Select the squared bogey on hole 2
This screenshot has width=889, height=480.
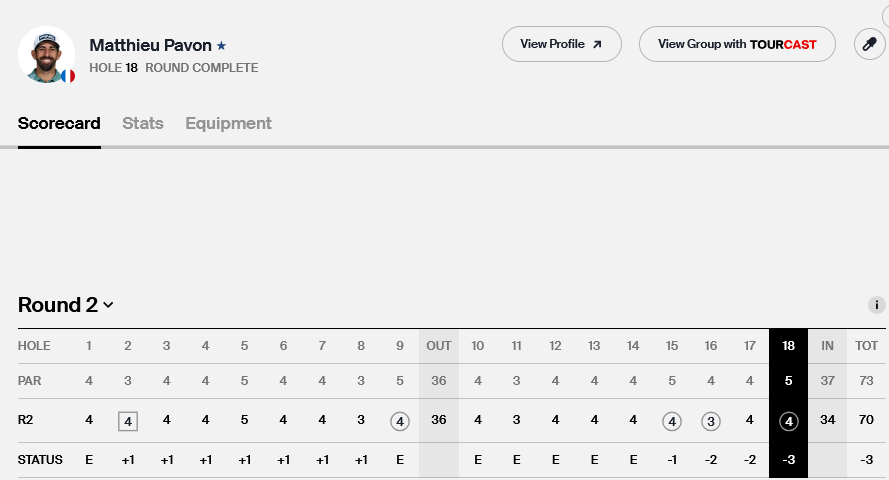click(x=128, y=421)
